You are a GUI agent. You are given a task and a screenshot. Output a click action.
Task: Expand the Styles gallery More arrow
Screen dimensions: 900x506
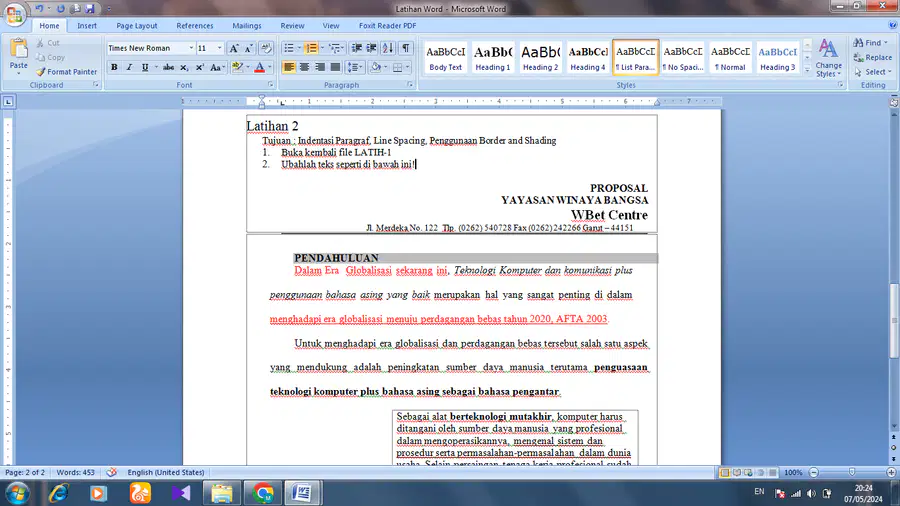807,69
